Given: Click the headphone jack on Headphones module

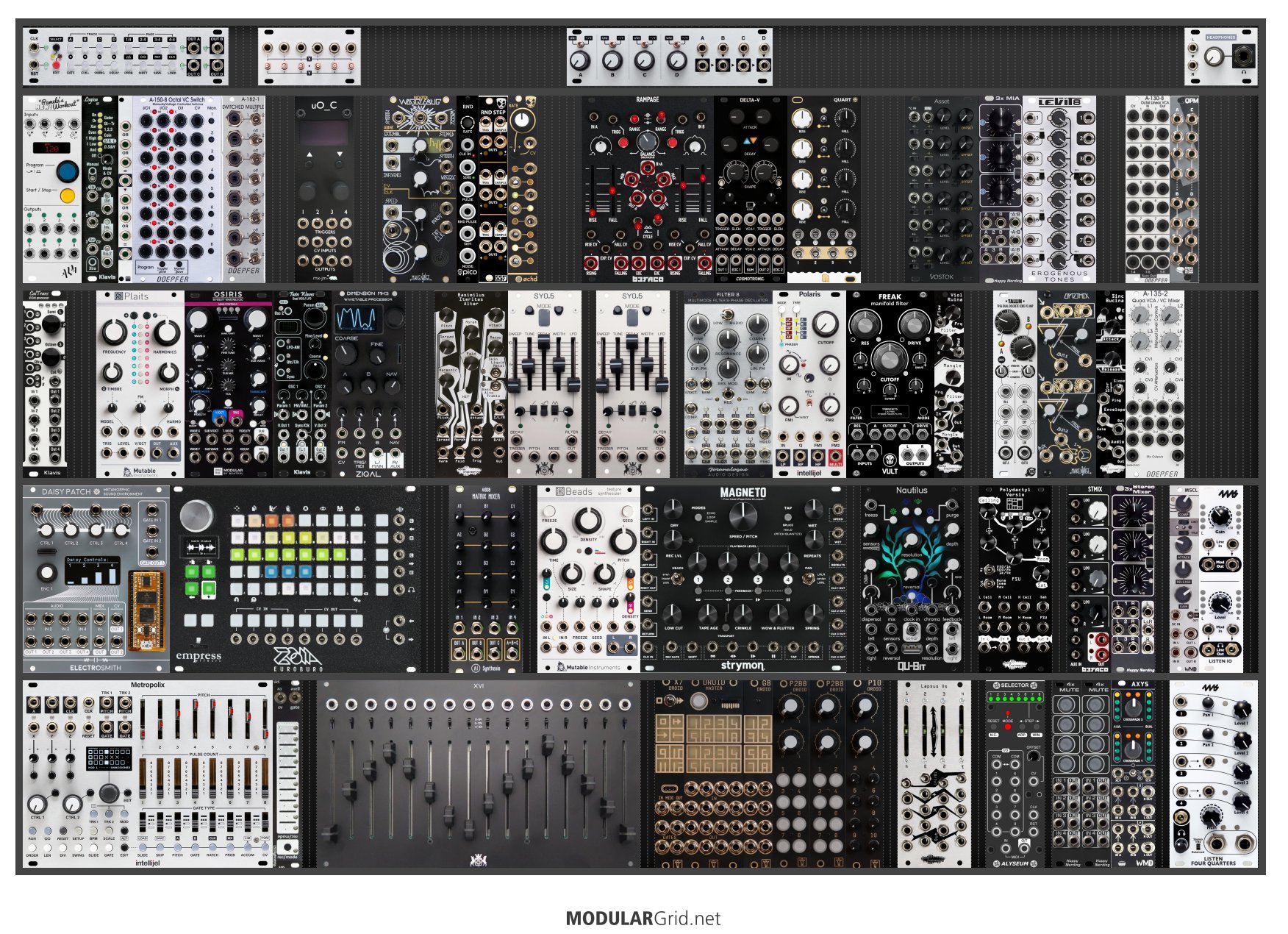Looking at the screenshot, I should coord(1244,56).
